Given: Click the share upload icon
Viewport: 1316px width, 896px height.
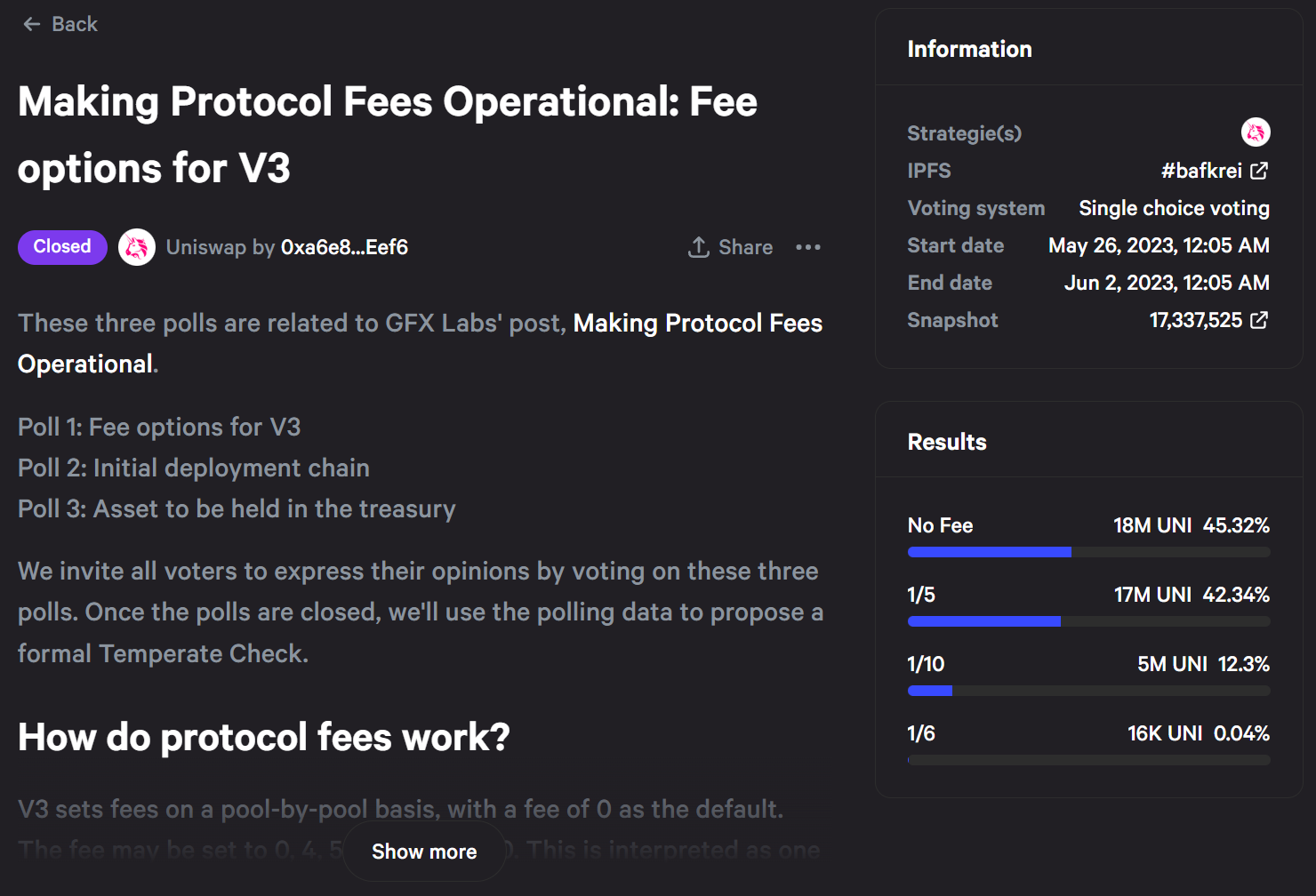Looking at the screenshot, I should coord(699,247).
